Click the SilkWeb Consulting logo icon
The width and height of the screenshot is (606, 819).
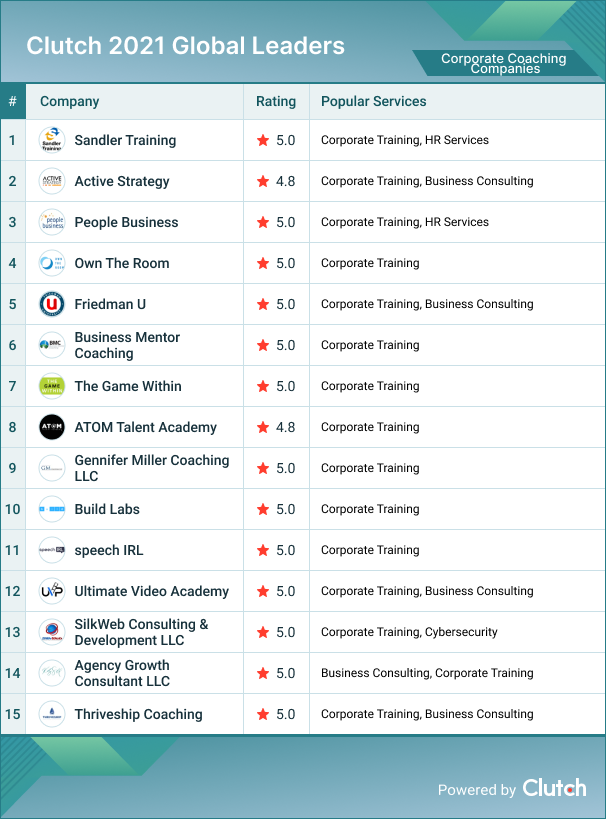pos(52,632)
